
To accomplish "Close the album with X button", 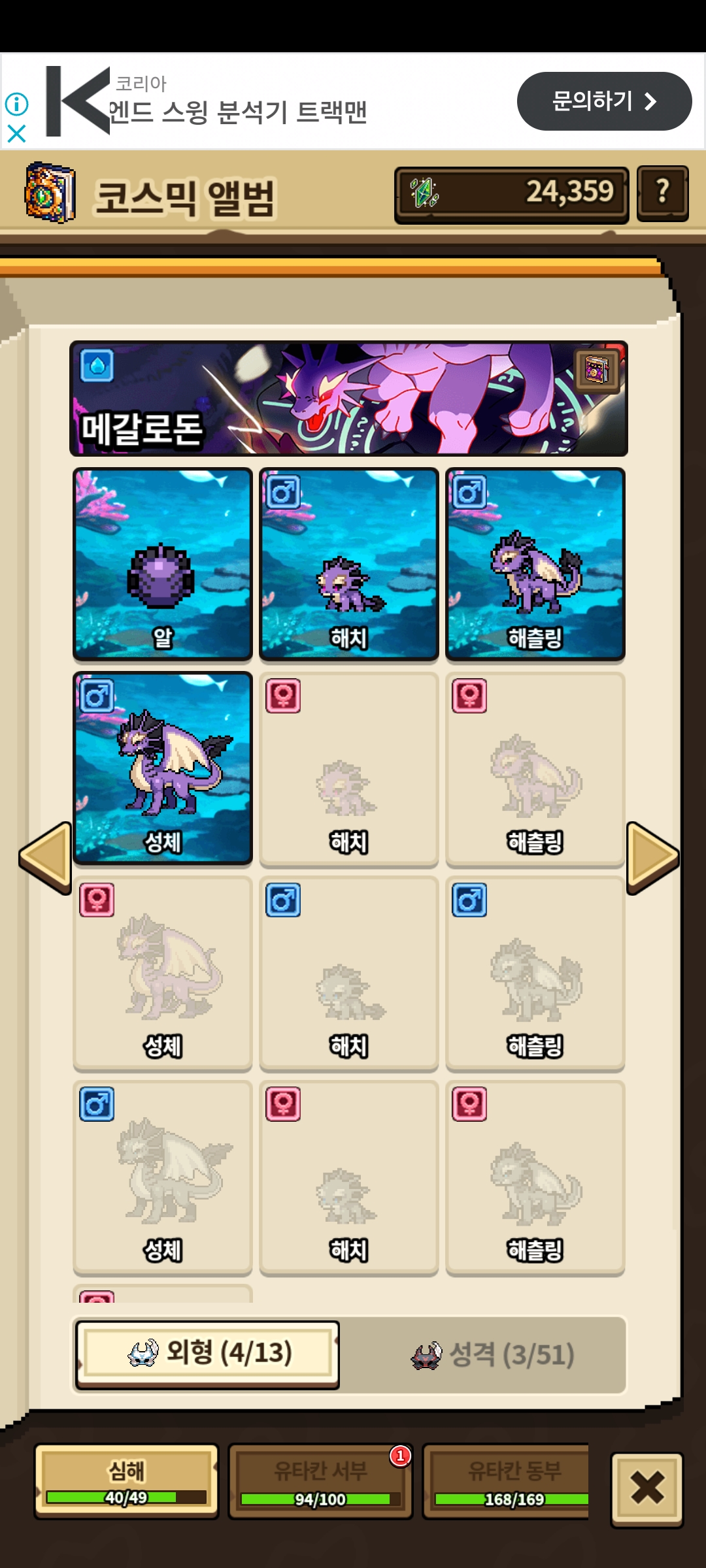I will click(647, 1490).
